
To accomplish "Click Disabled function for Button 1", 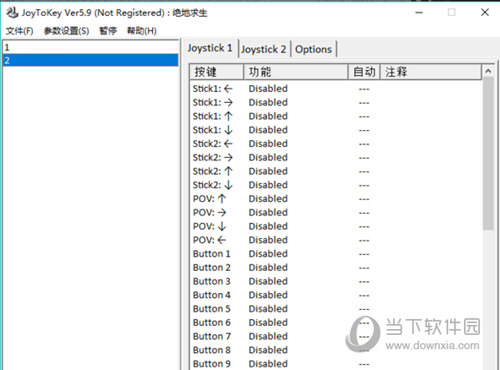I will [x=268, y=254].
